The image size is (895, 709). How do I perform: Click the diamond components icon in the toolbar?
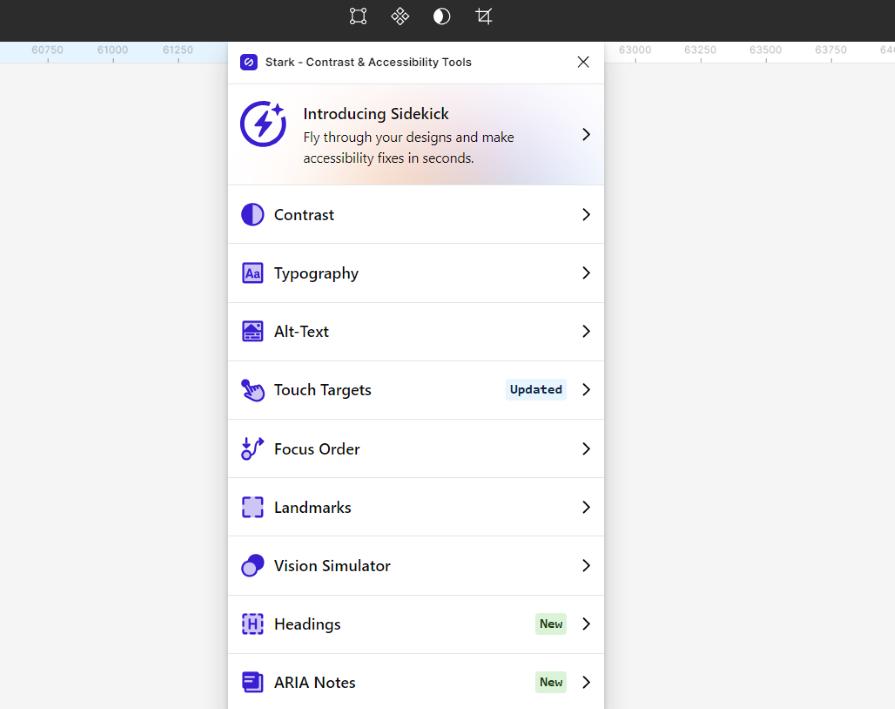400,16
